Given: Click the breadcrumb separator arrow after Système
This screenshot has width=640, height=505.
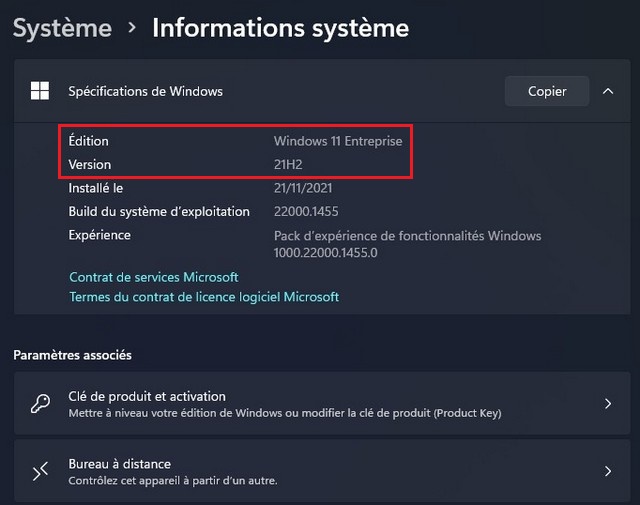Looking at the screenshot, I should (131, 28).
